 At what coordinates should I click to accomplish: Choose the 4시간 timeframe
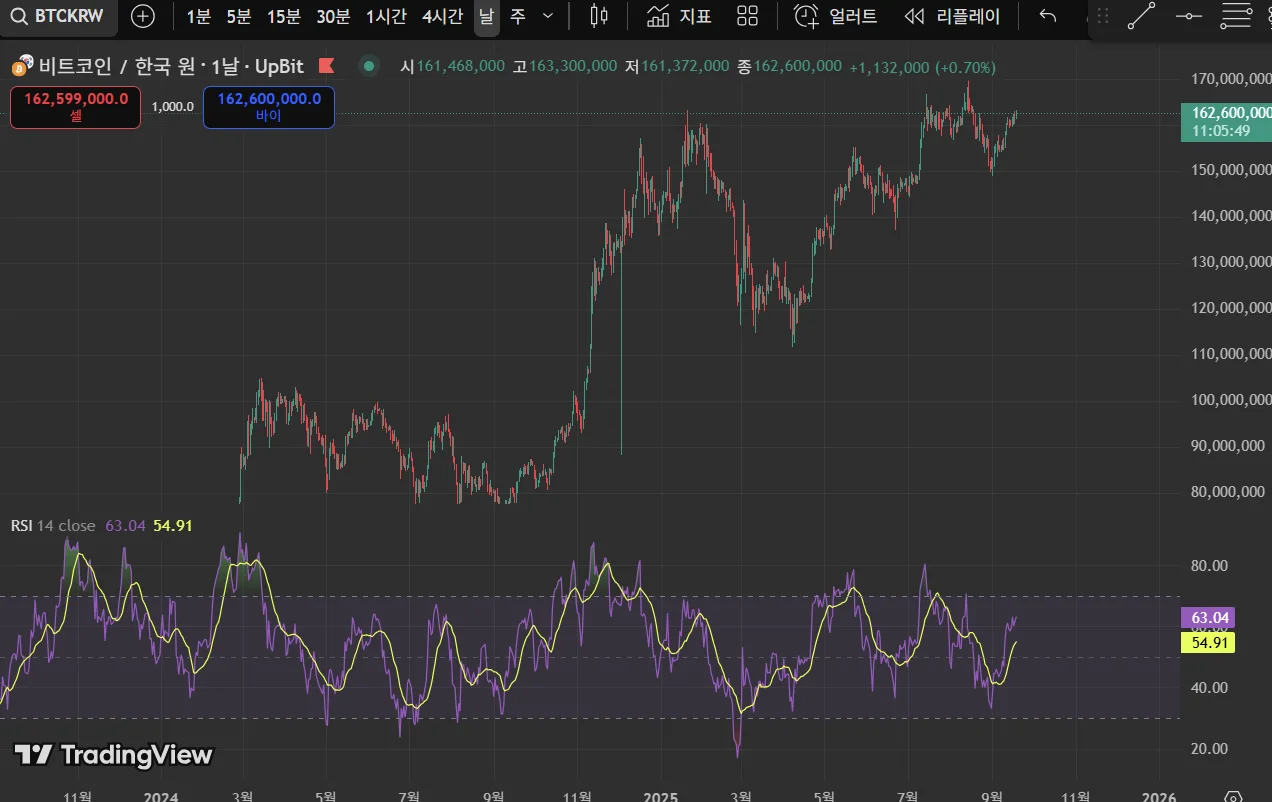point(442,16)
